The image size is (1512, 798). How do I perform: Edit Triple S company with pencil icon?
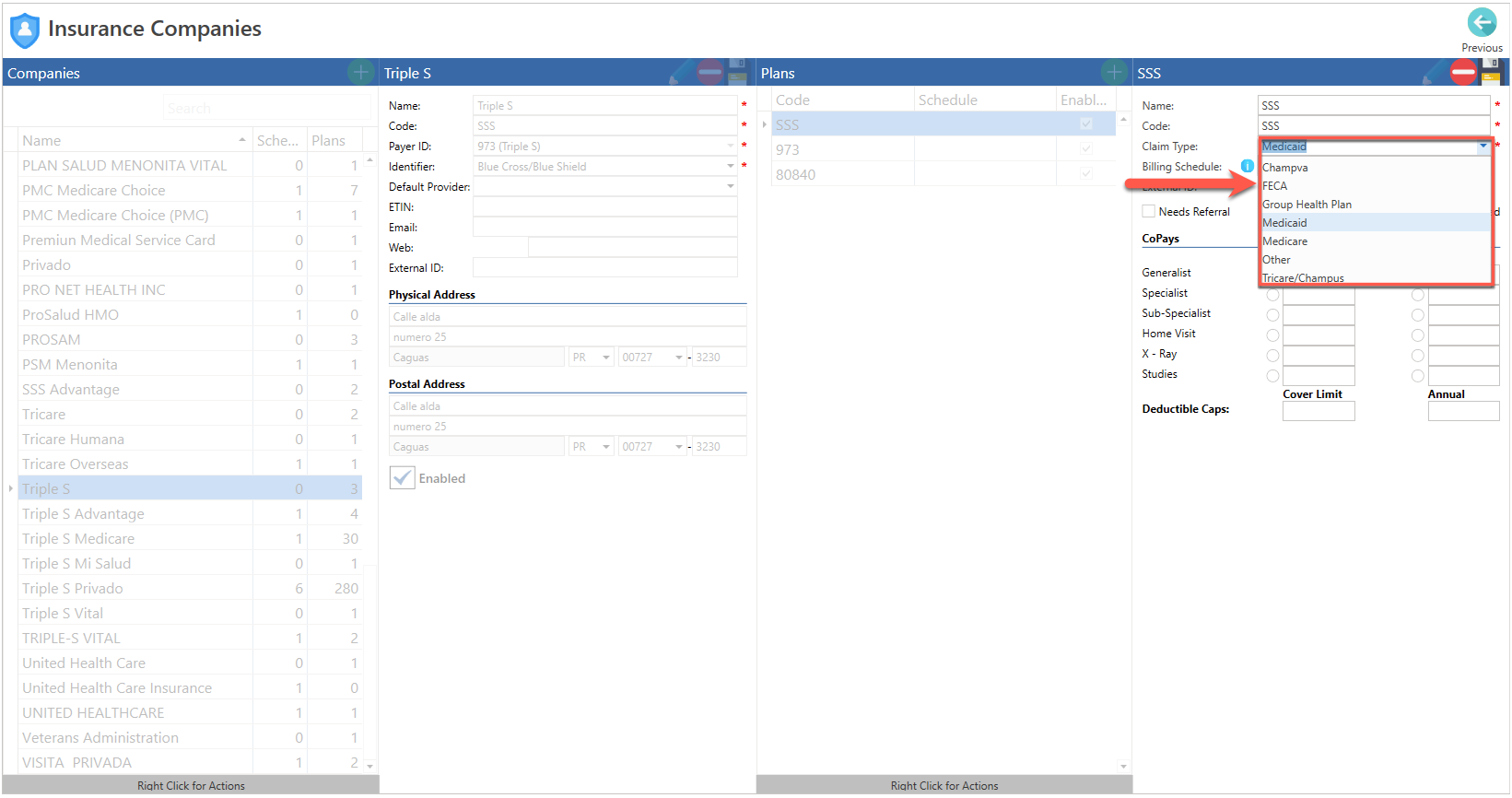pyautogui.click(x=681, y=72)
